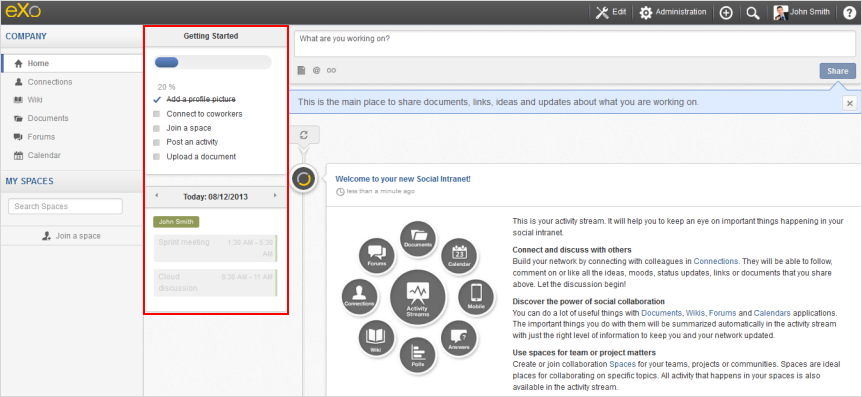Viewport: 862px width, 397px height.
Task: Close the blue info tip banner
Action: click(849, 103)
